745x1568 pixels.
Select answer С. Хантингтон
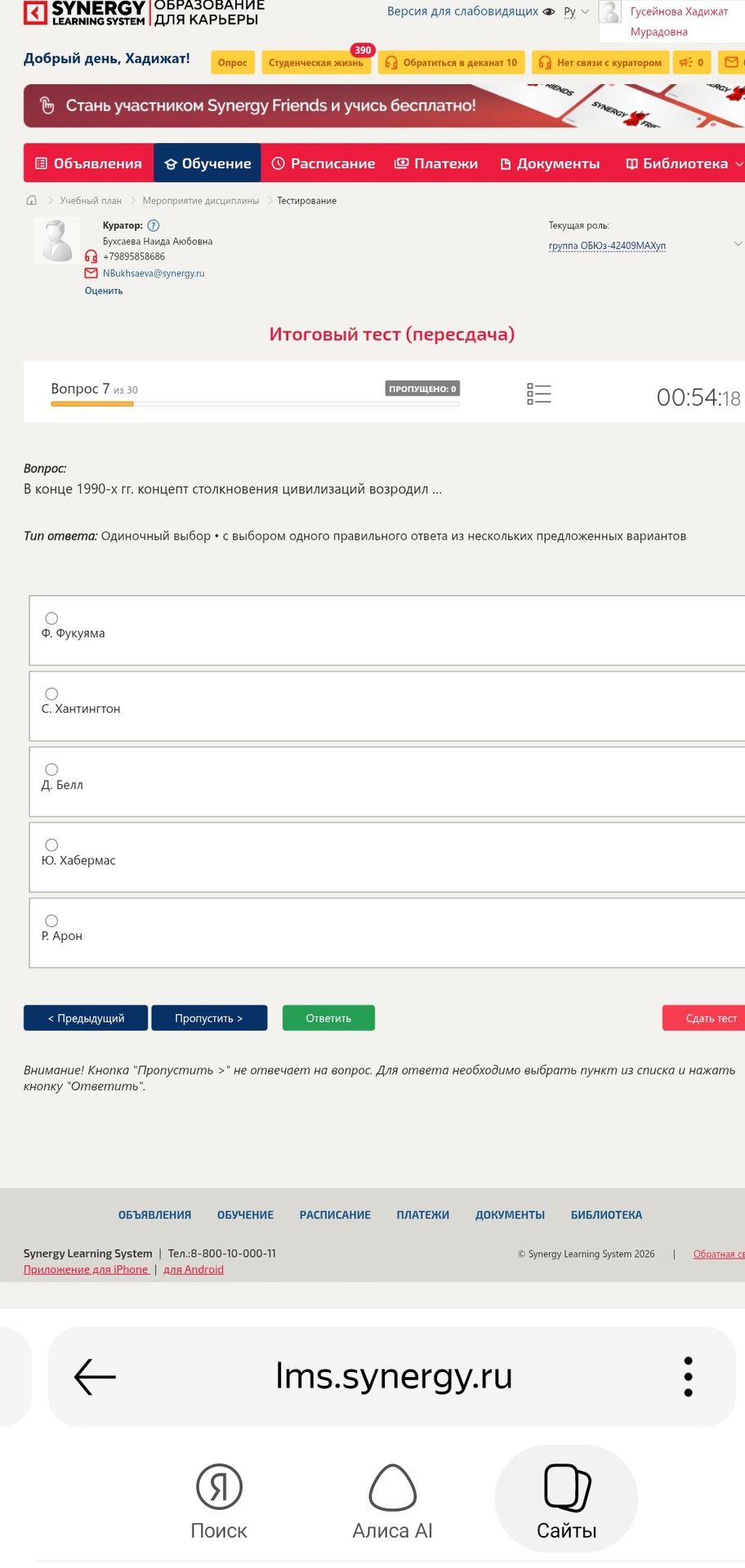pos(51,693)
